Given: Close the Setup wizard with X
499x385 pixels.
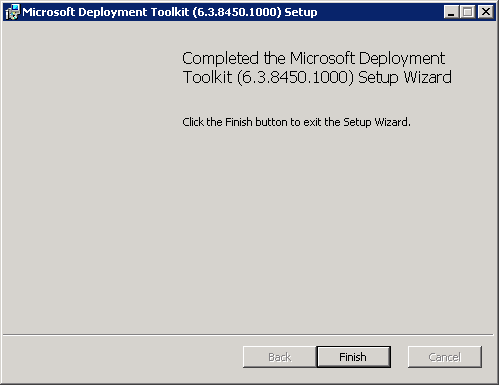Looking at the screenshot, I should click(x=486, y=12).
